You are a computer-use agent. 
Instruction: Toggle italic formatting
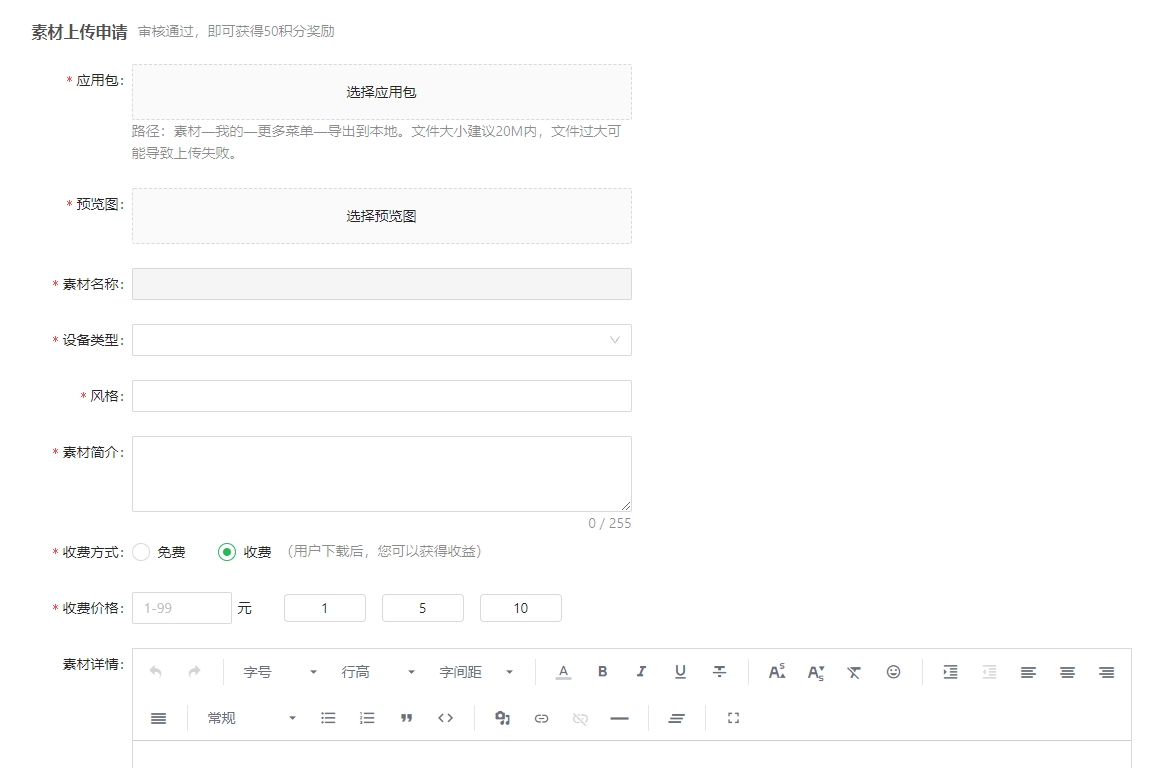[641, 672]
